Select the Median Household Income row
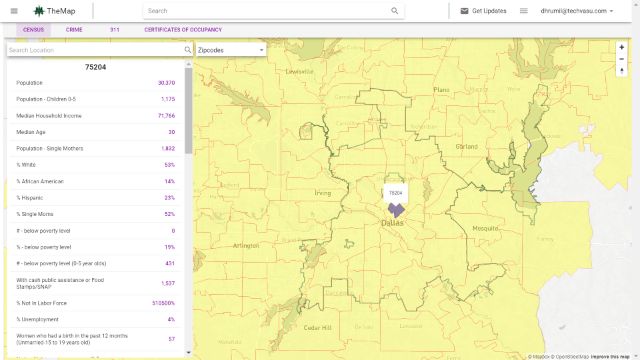 96,116
